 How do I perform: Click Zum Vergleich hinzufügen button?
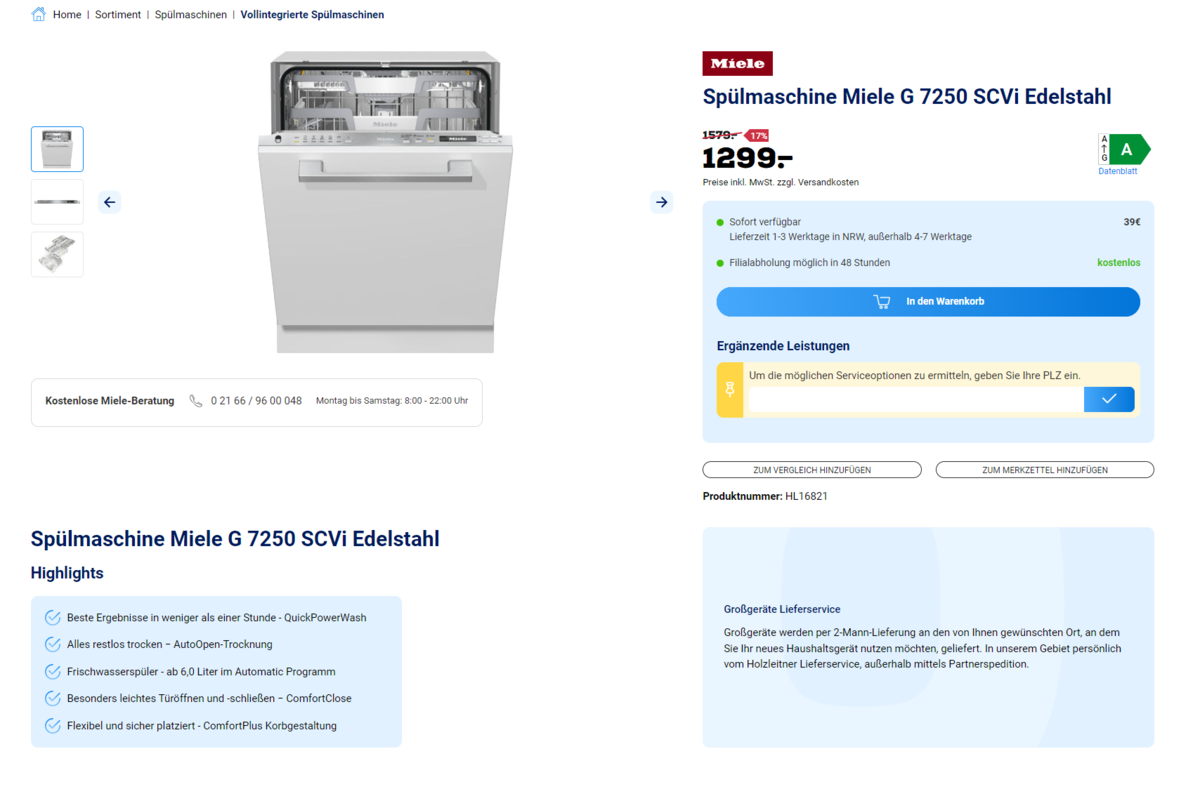(x=812, y=470)
